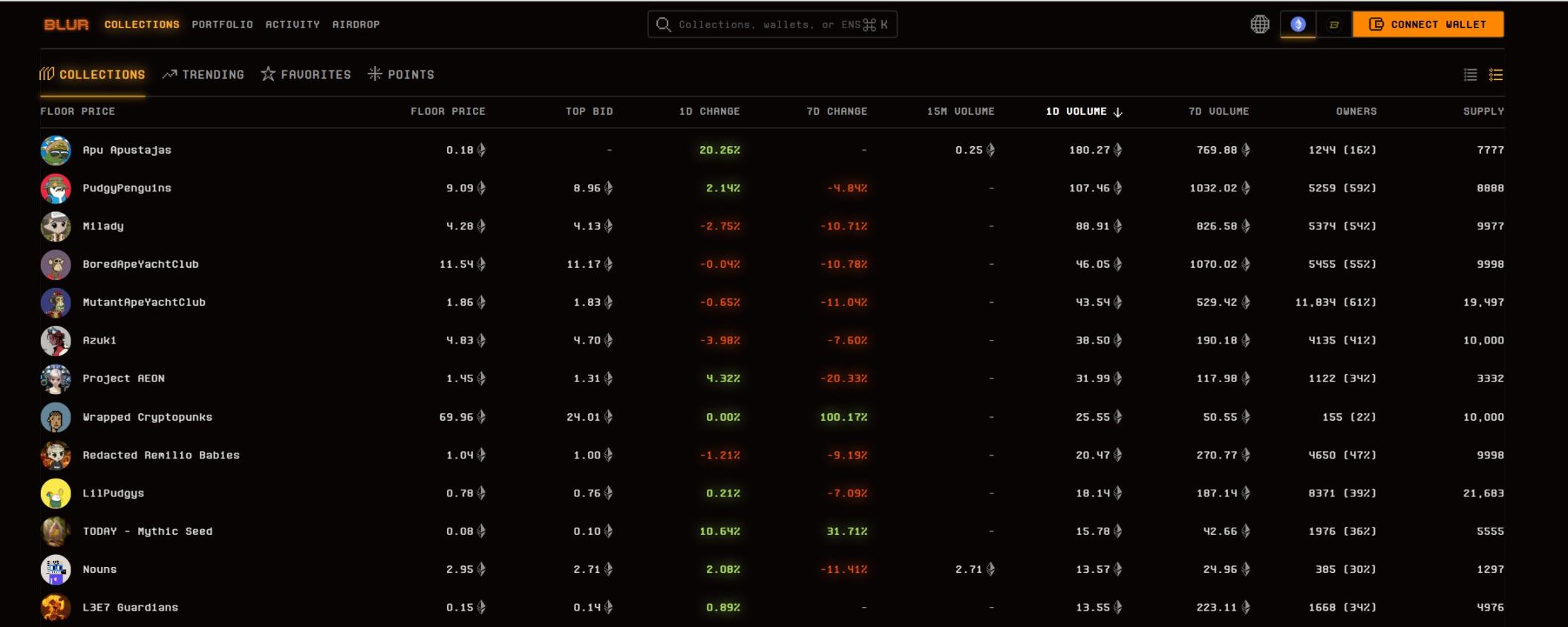
Task: Click the Points sparkle icon
Action: coord(375,73)
